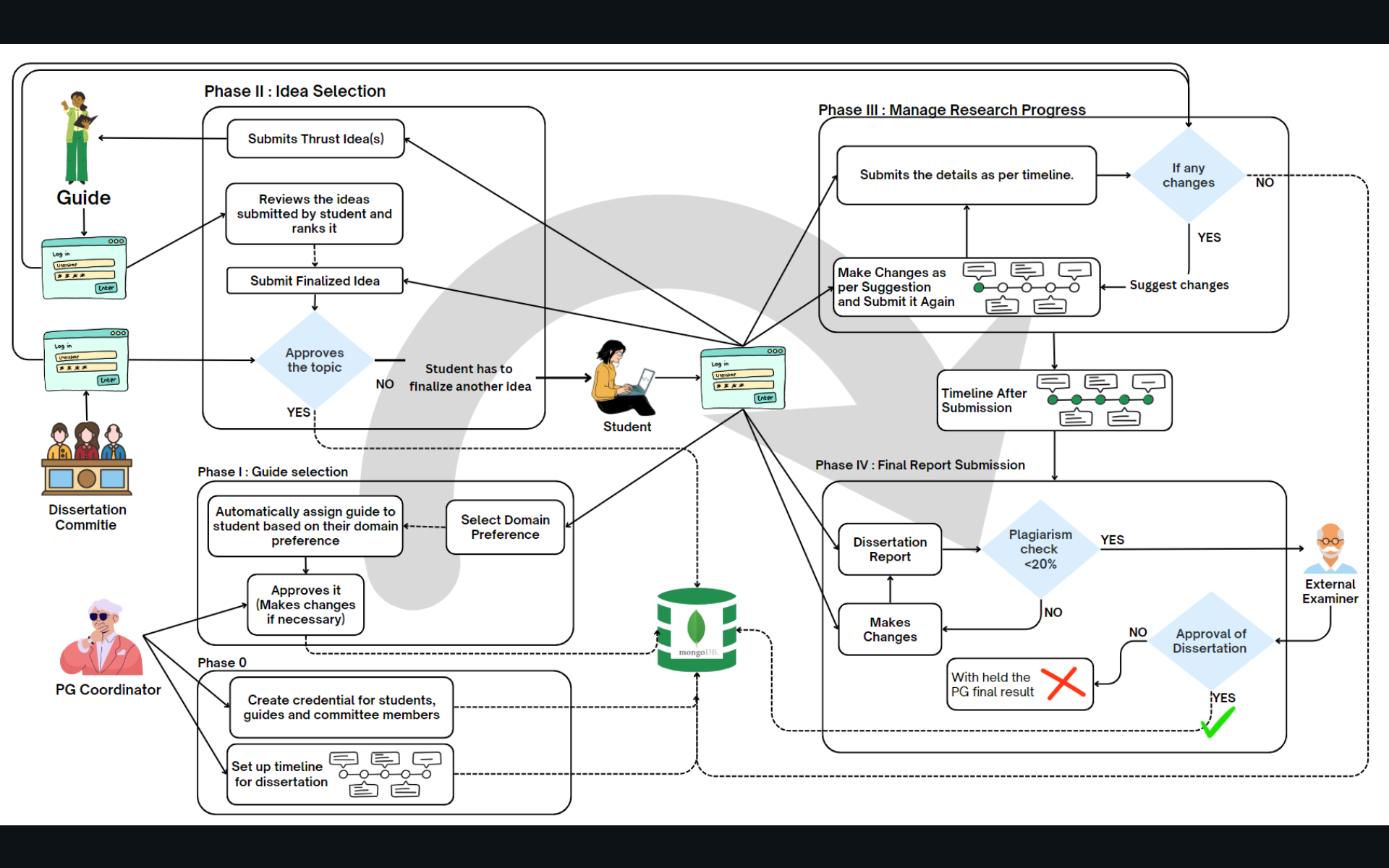The image size is (1389, 868).
Task: Click the 'Select Domain Preference' box
Action: tap(505, 527)
